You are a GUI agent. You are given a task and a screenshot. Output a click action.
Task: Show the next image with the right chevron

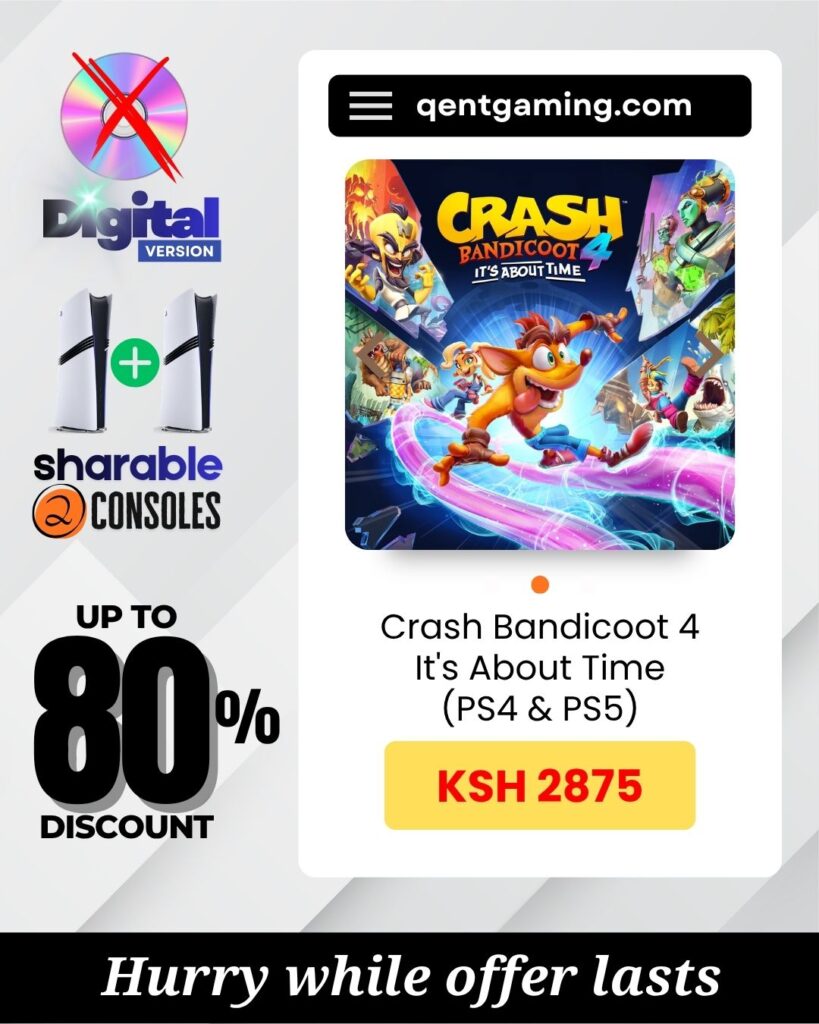click(x=709, y=353)
